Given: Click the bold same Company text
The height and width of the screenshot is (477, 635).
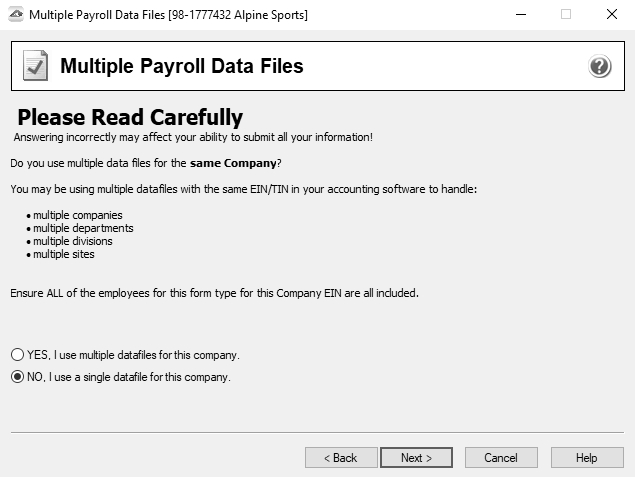Looking at the screenshot, I should (x=233, y=163).
